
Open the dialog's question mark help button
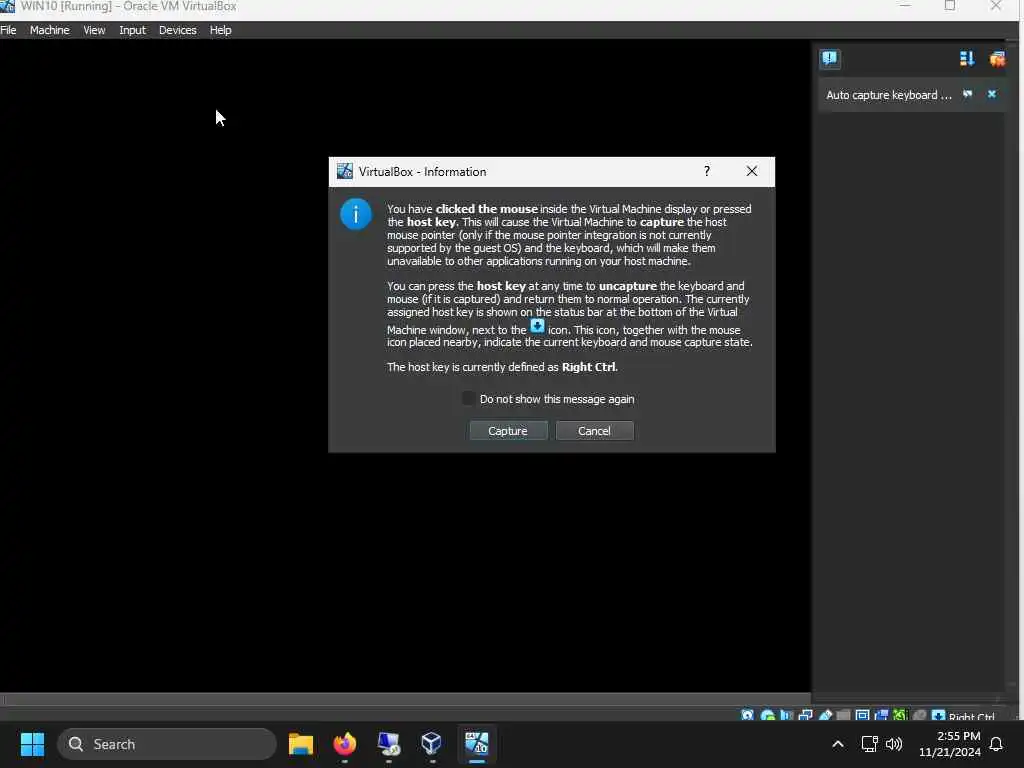click(707, 171)
